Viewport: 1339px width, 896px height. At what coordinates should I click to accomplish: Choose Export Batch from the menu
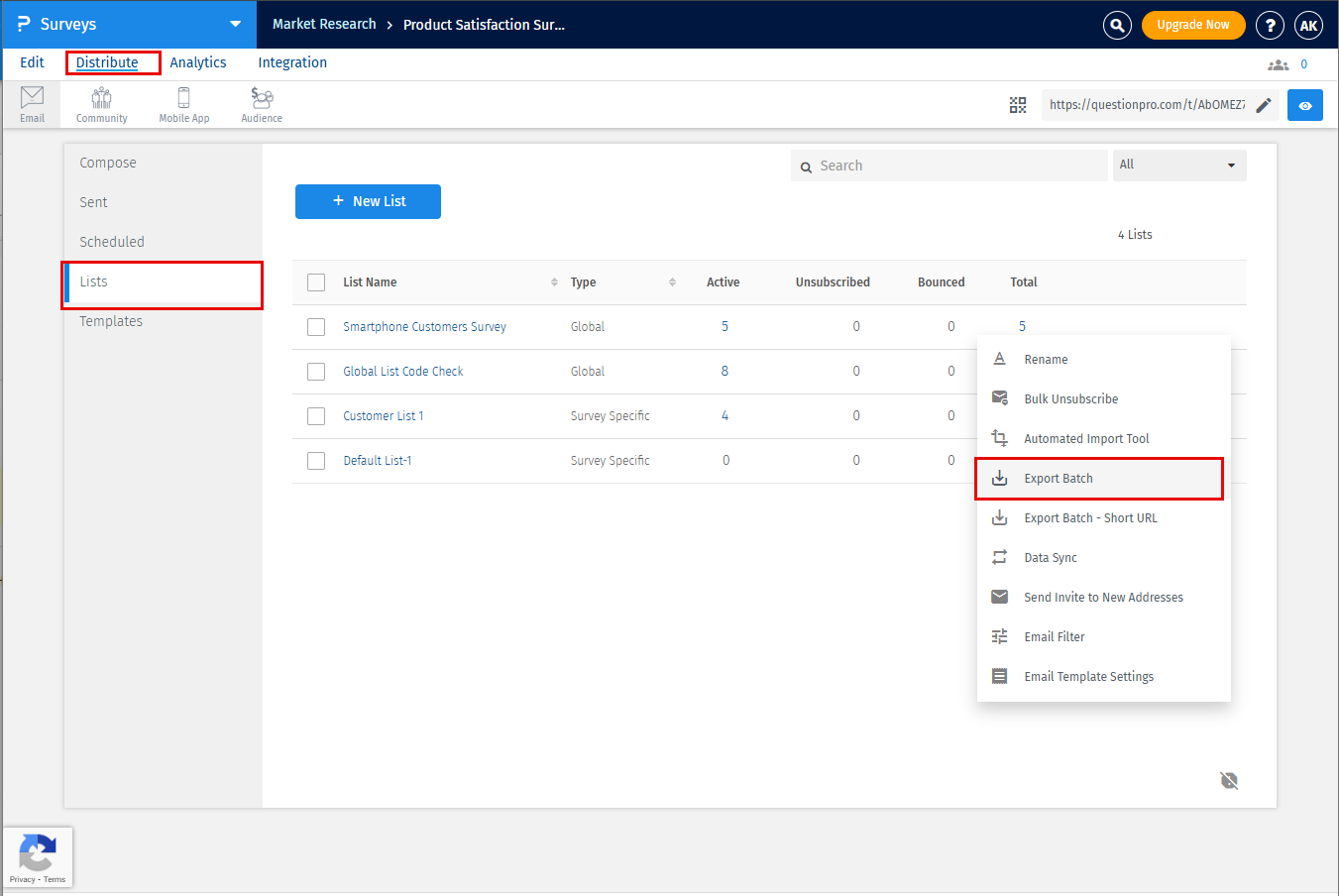(1058, 479)
